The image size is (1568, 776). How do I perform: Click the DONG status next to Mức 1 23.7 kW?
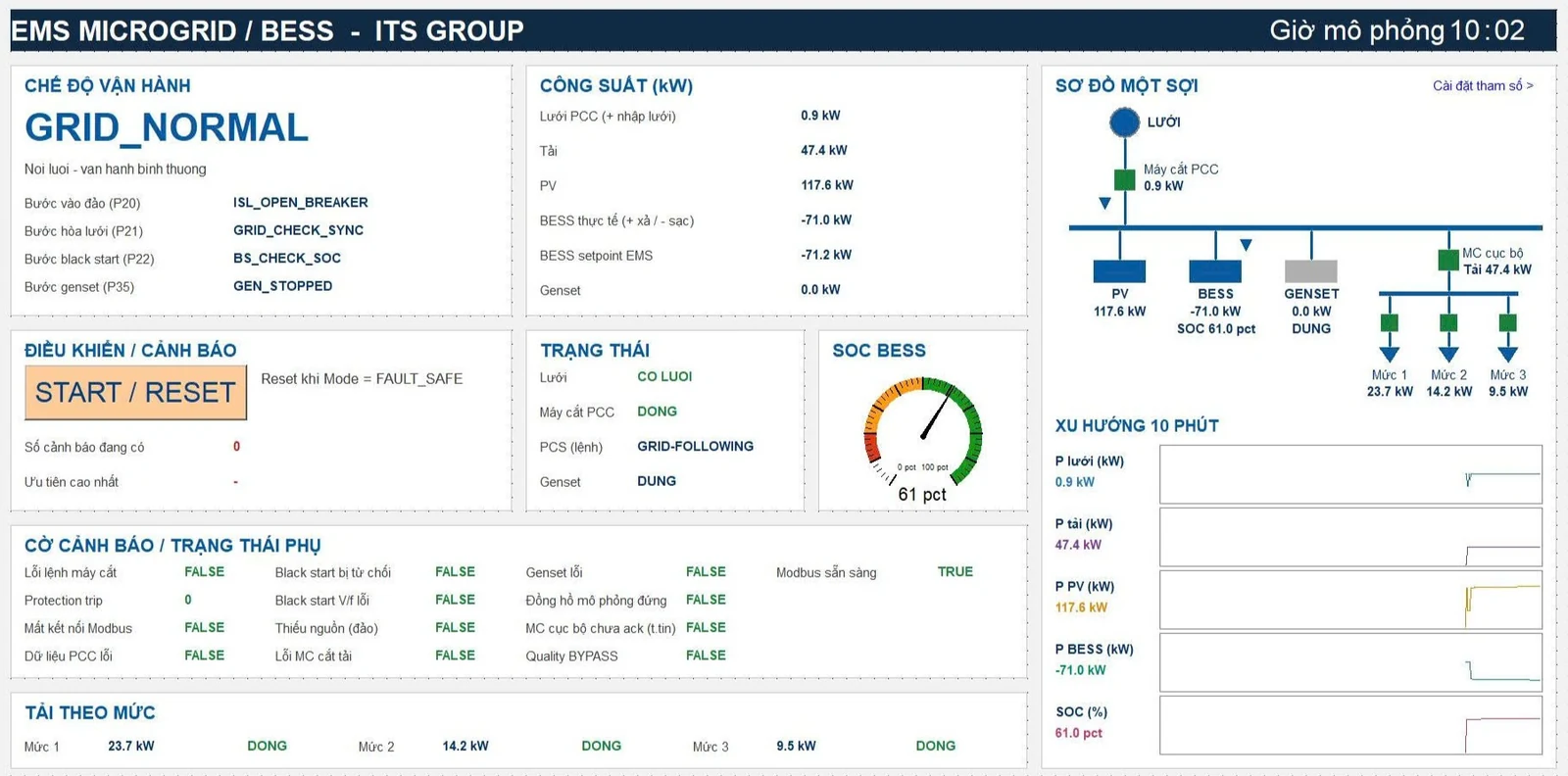pos(267,746)
